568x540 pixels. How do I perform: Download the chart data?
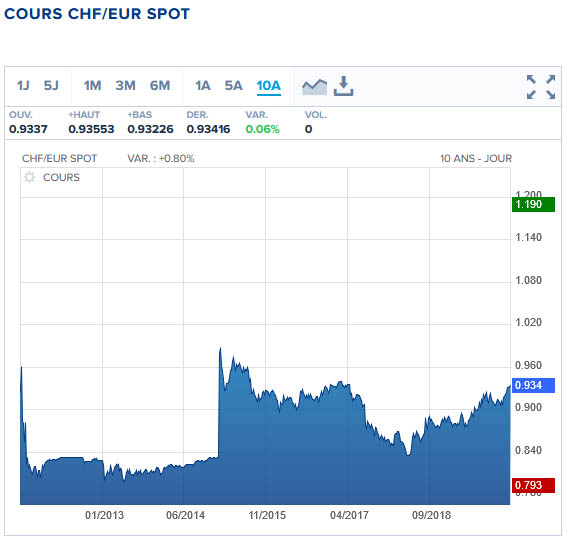click(x=343, y=86)
